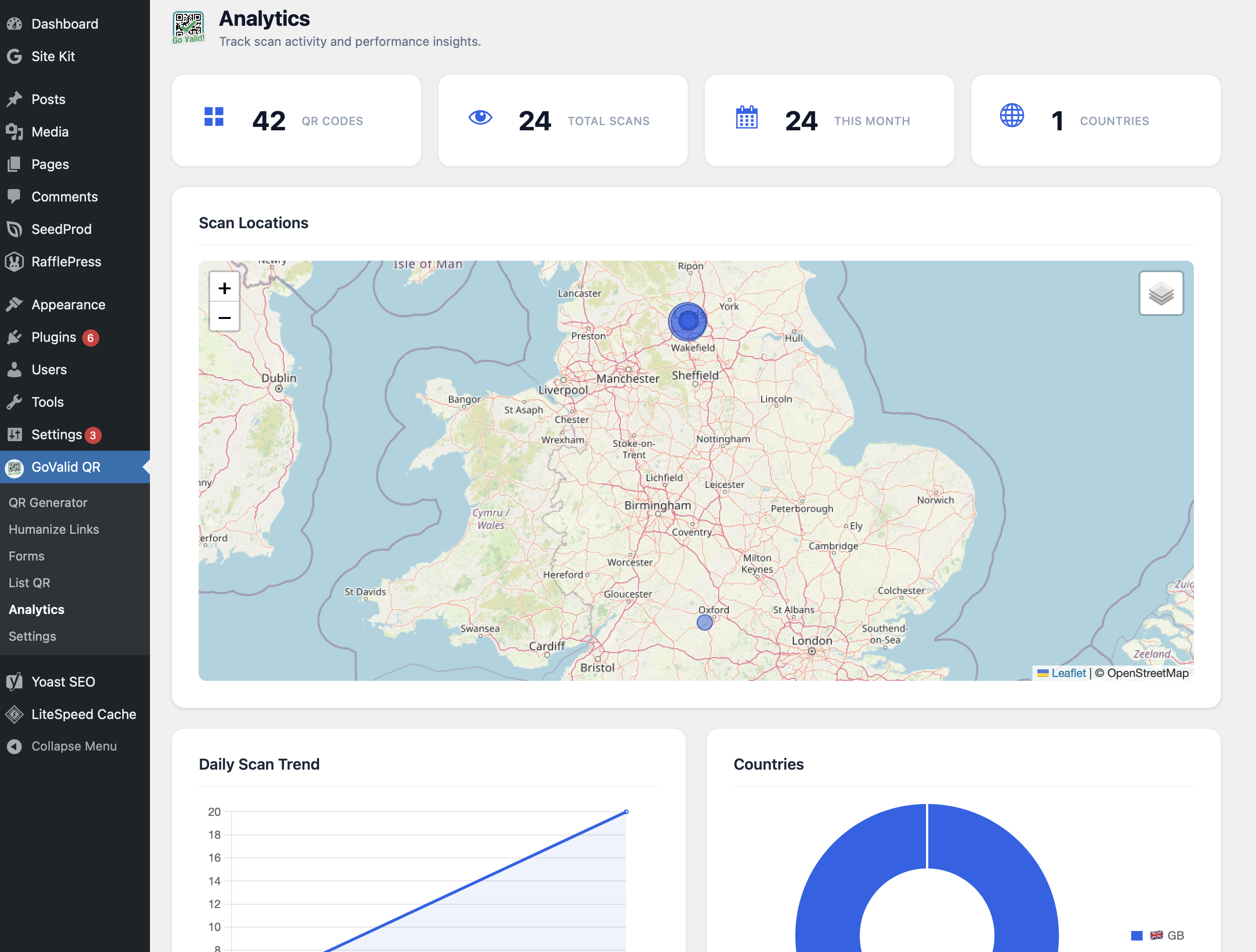Click the Comments bubble icon

[15, 196]
